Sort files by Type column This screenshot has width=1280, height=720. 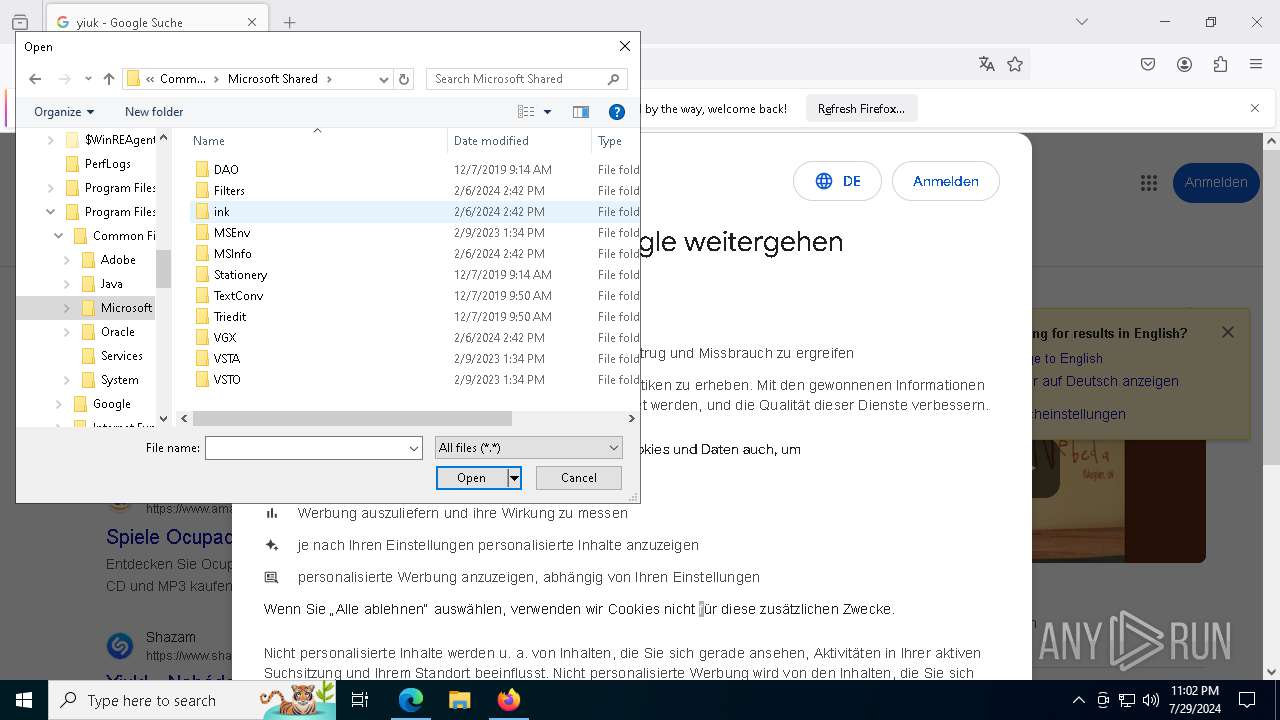(615, 141)
